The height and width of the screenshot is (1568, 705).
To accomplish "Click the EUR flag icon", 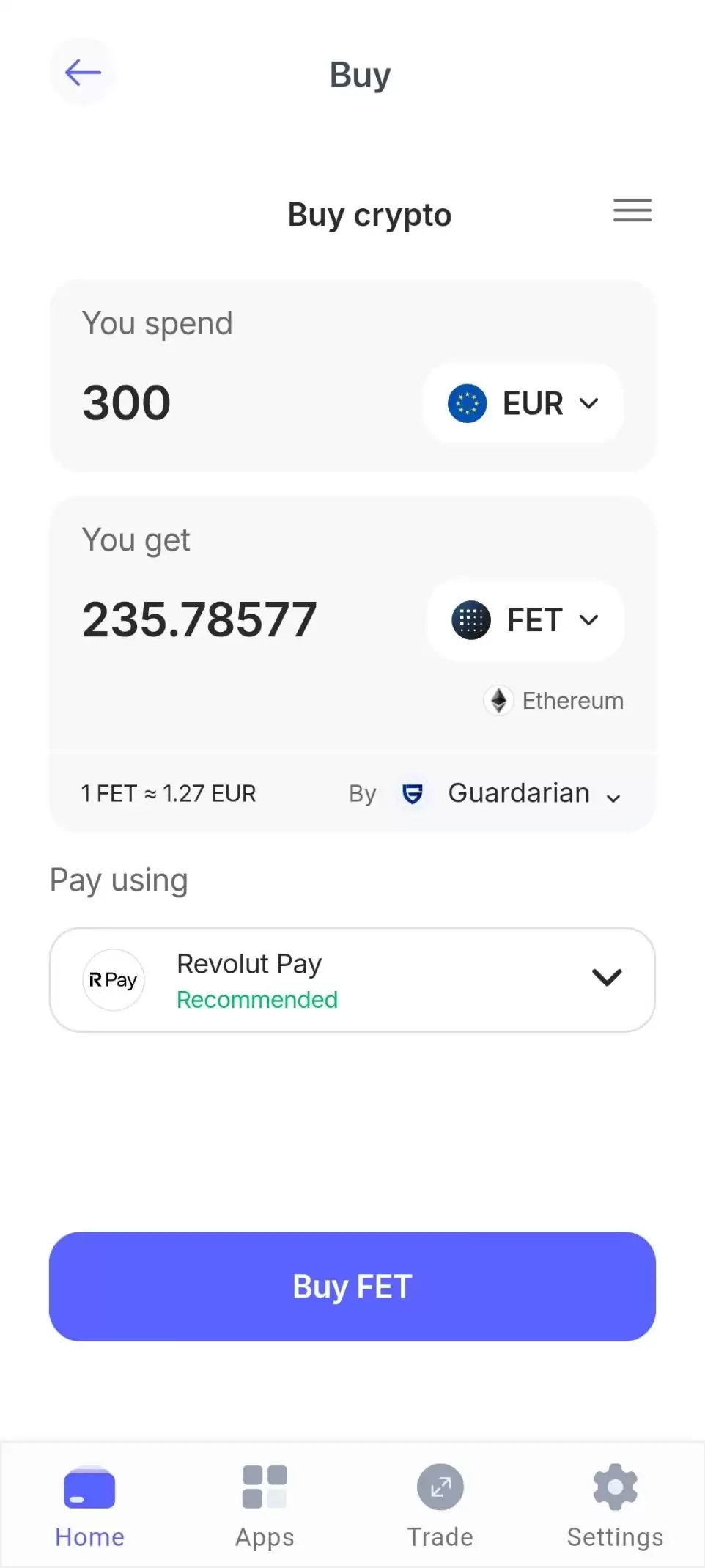I will pos(467,403).
